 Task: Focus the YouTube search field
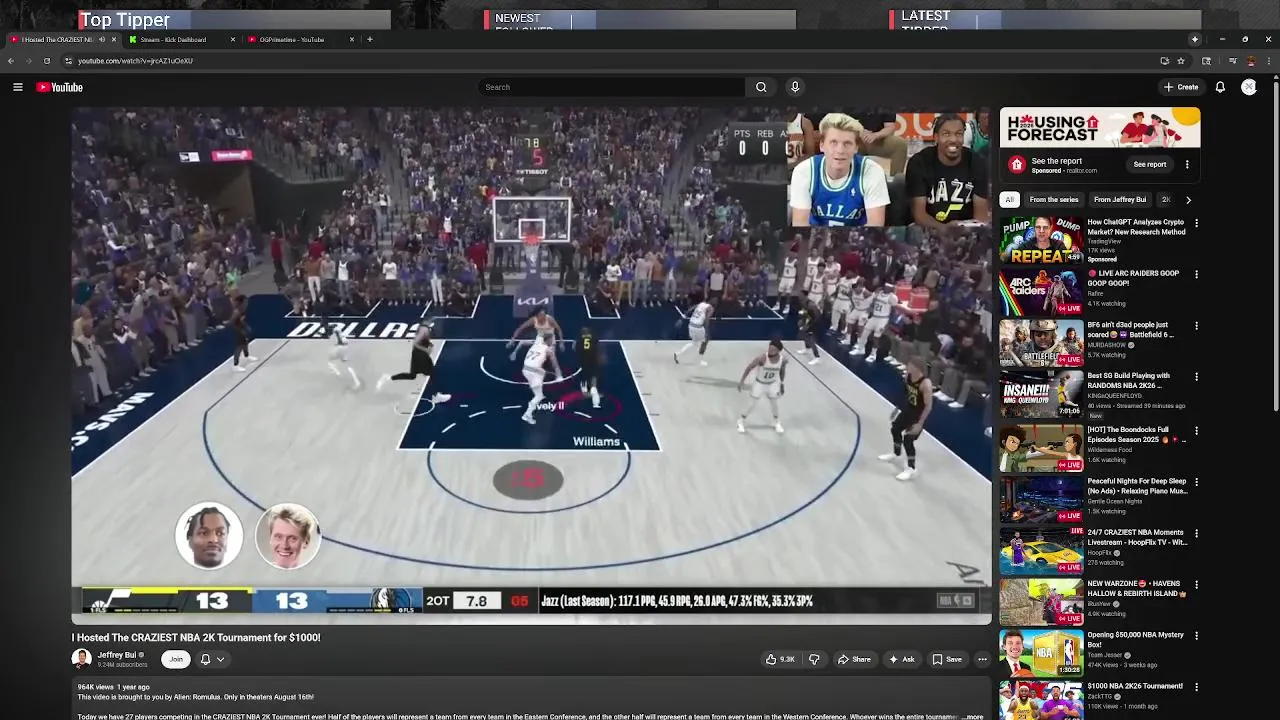[x=612, y=87]
